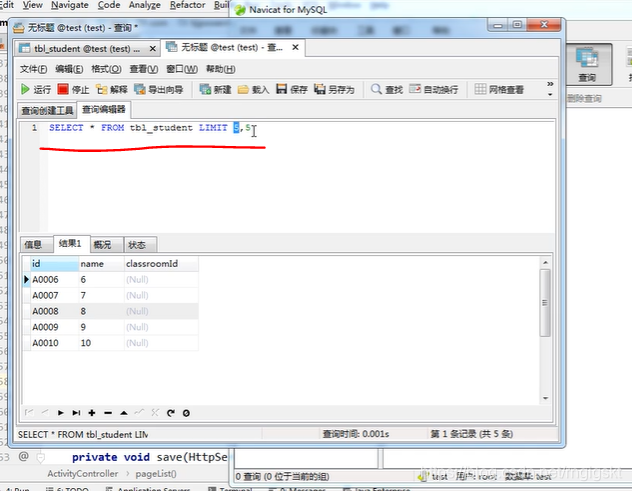
Task: Open the 格式(O) menu
Action: [x=106, y=69]
